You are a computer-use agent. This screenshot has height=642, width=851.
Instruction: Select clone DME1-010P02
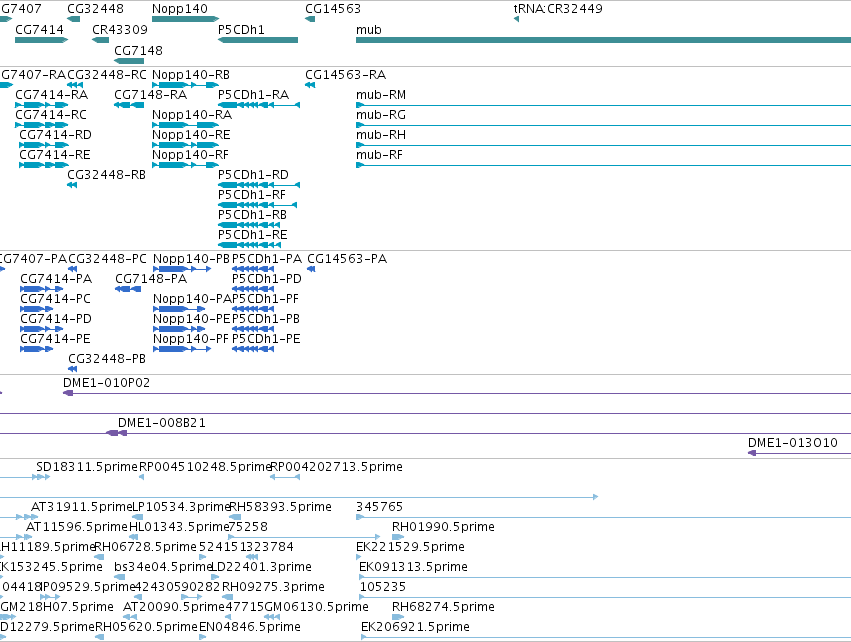tap(457, 393)
